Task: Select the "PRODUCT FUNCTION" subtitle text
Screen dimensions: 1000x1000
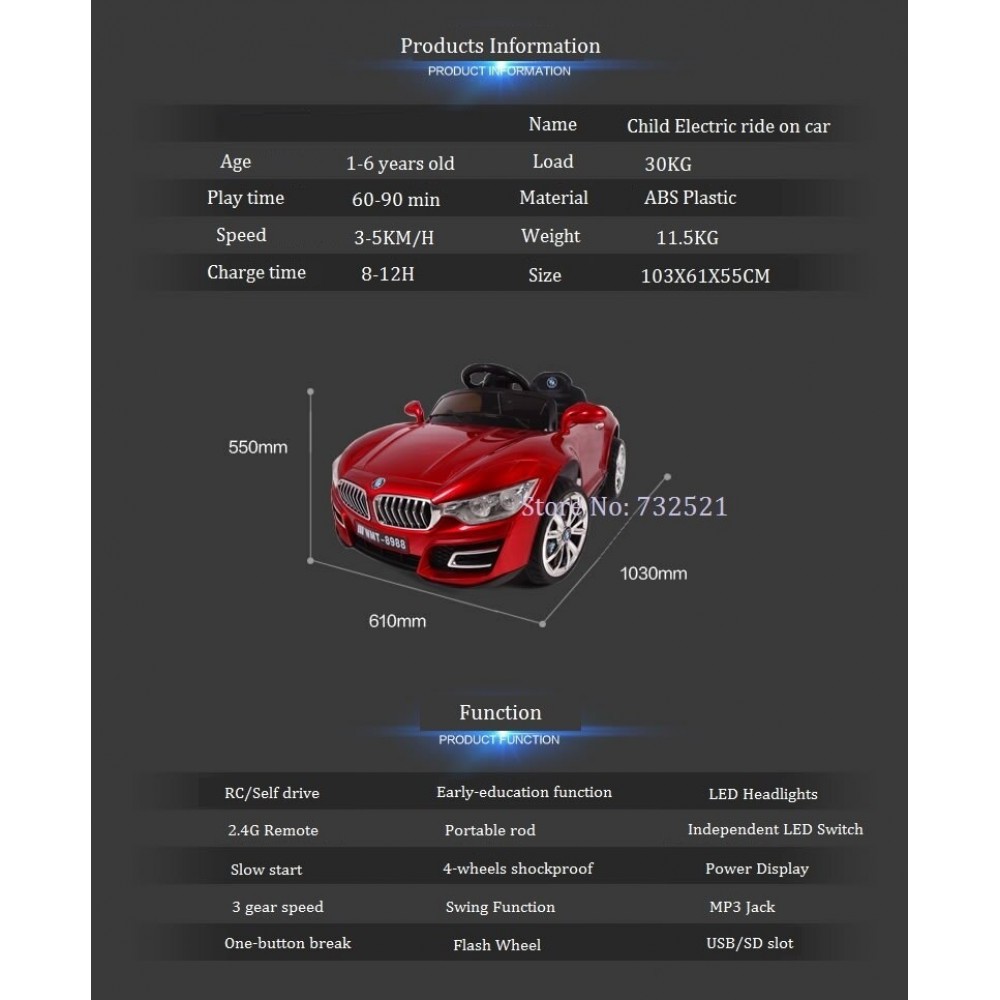Action: (499, 740)
